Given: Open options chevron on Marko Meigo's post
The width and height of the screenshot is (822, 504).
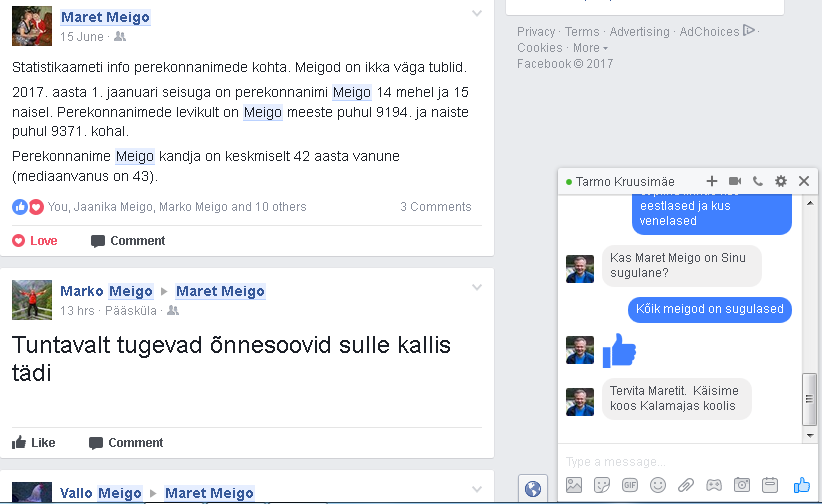Looking at the screenshot, I should click(477, 287).
